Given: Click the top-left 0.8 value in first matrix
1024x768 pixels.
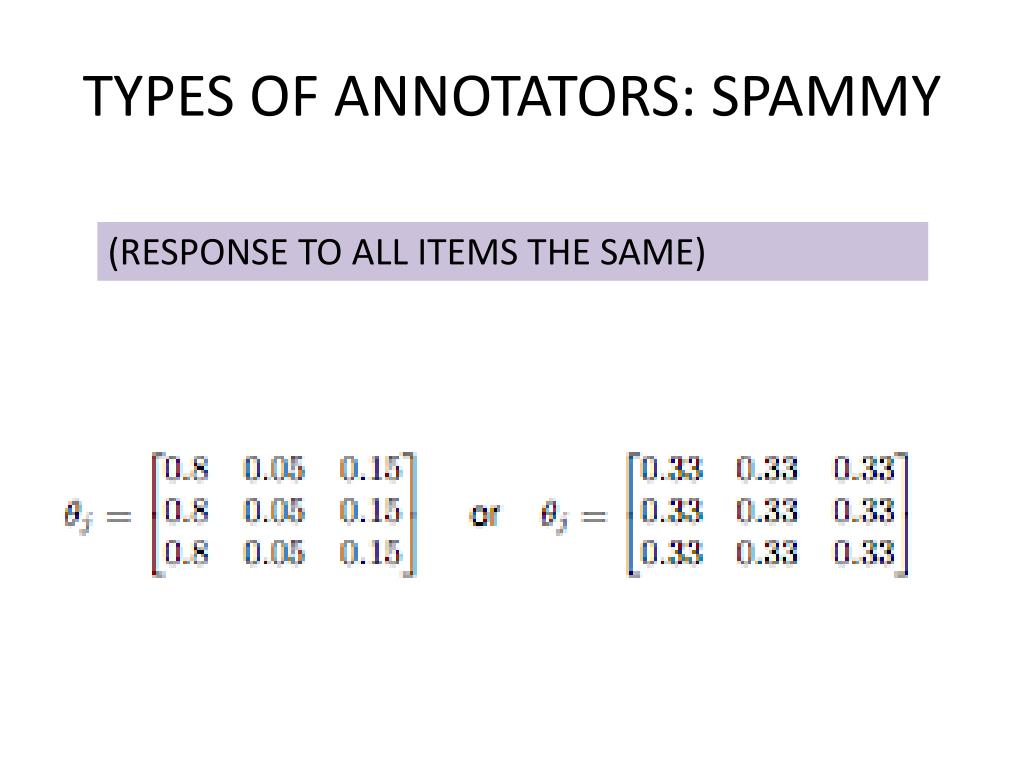Looking at the screenshot, I should click(x=187, y=469).
